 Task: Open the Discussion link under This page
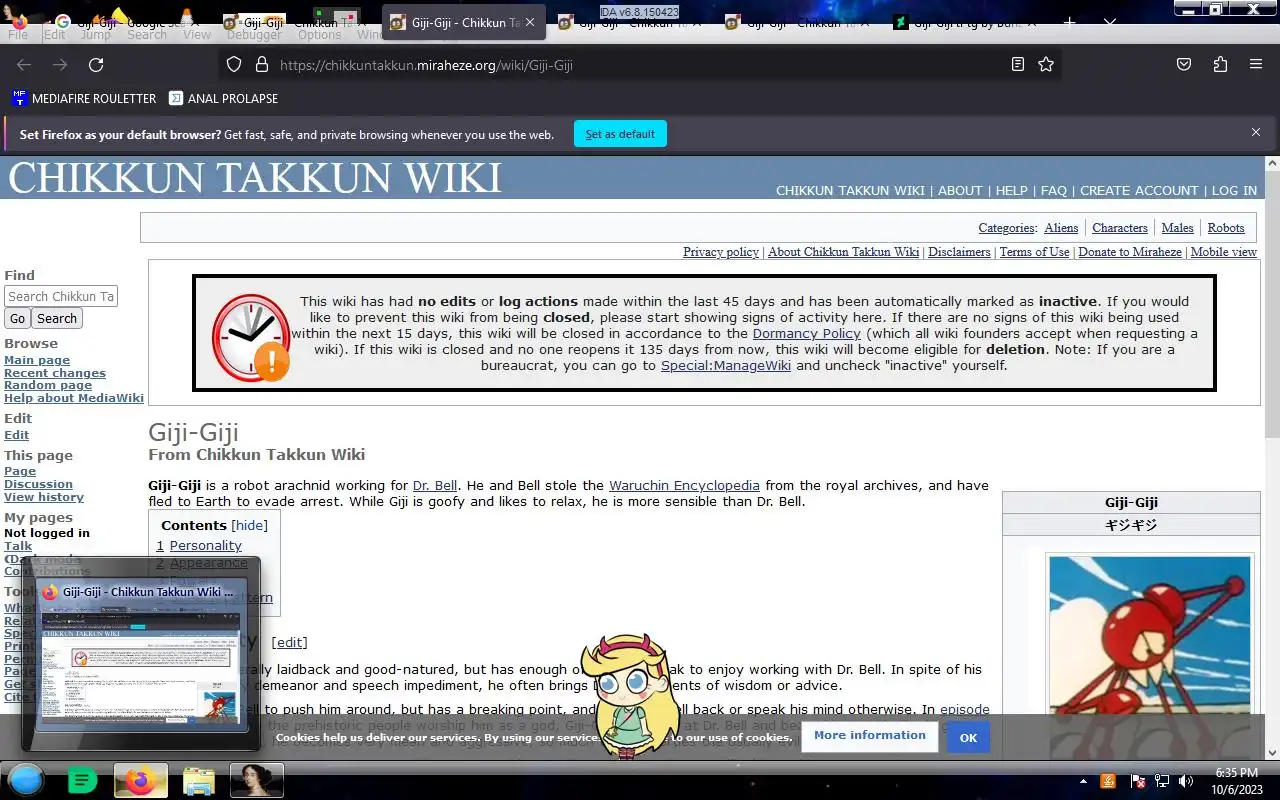tap(38, 484)
